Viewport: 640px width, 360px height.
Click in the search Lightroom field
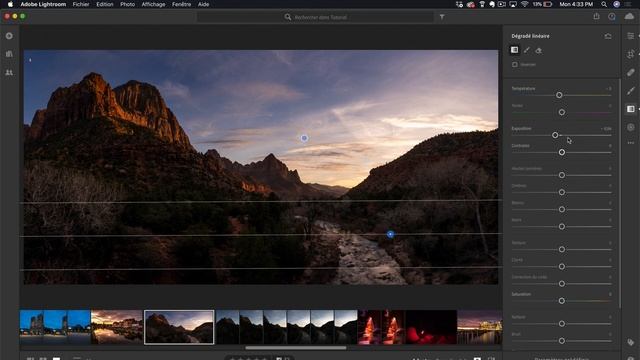pos(315,17)
